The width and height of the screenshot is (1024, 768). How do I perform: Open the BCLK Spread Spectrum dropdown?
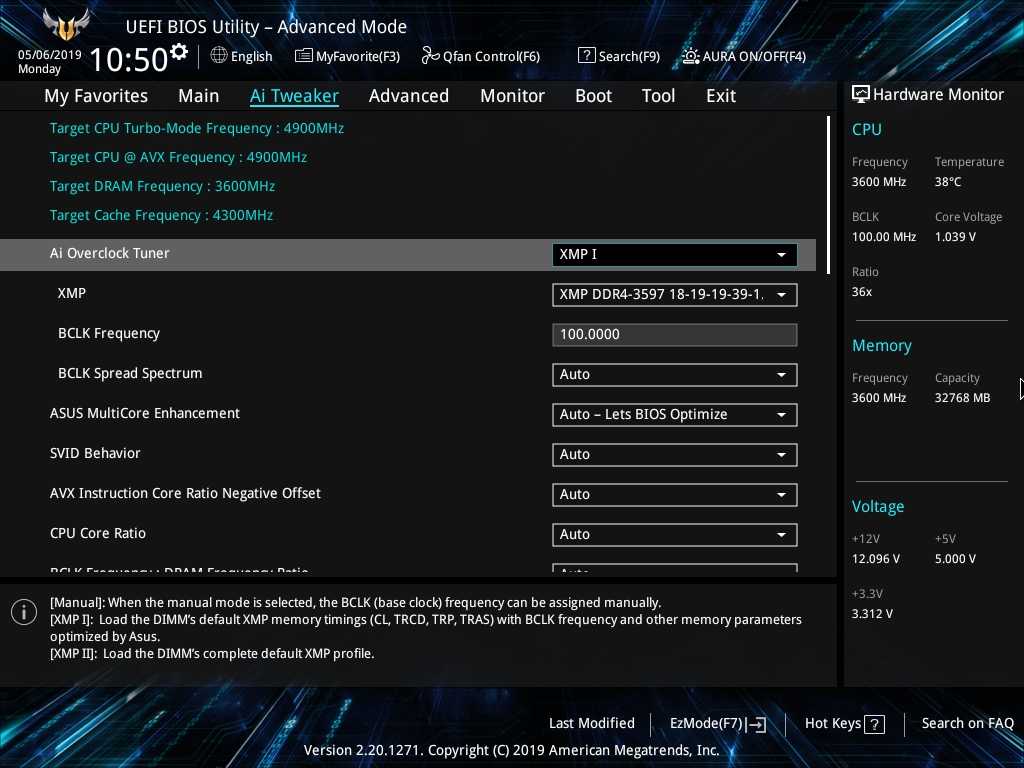point(781,375)
